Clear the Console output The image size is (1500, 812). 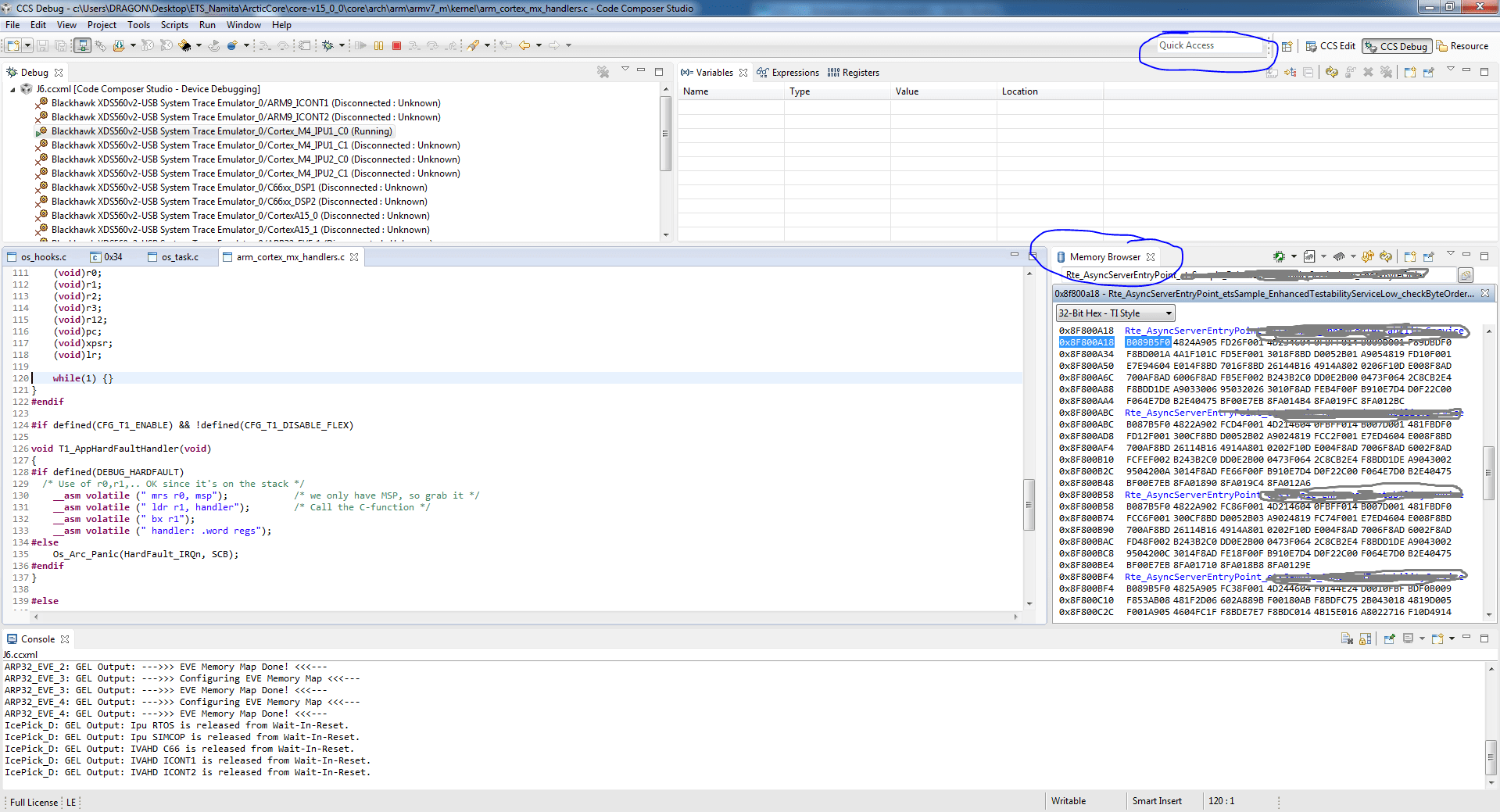point(1347,639)
